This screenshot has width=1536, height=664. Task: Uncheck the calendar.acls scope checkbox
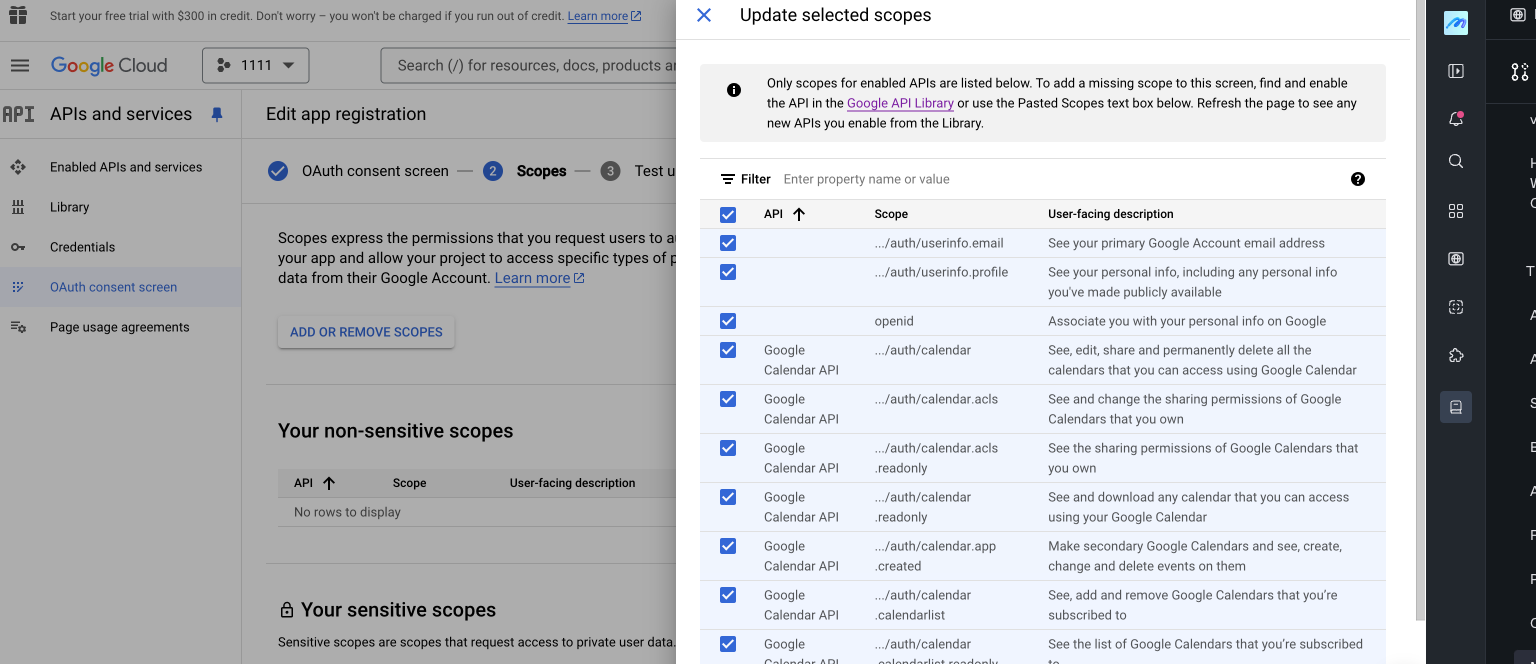tap(728, 399)
